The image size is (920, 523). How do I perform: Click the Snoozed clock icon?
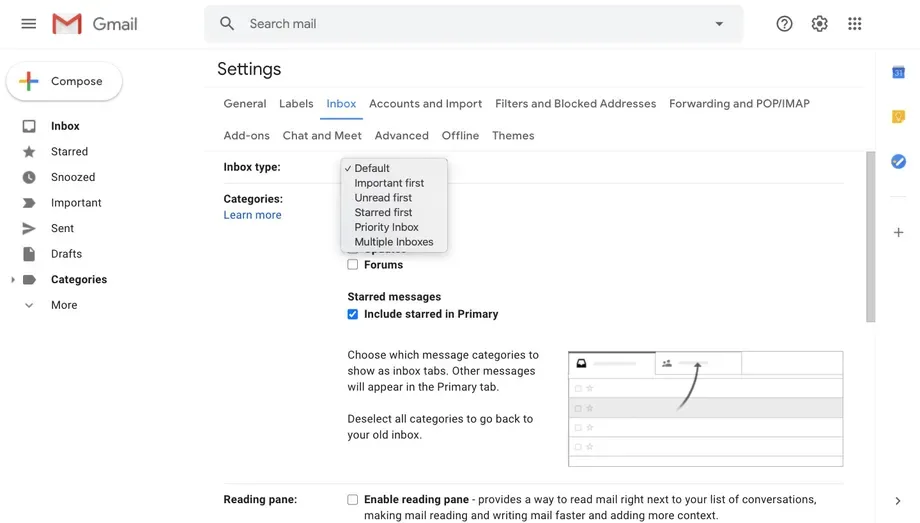coord(29,177)
